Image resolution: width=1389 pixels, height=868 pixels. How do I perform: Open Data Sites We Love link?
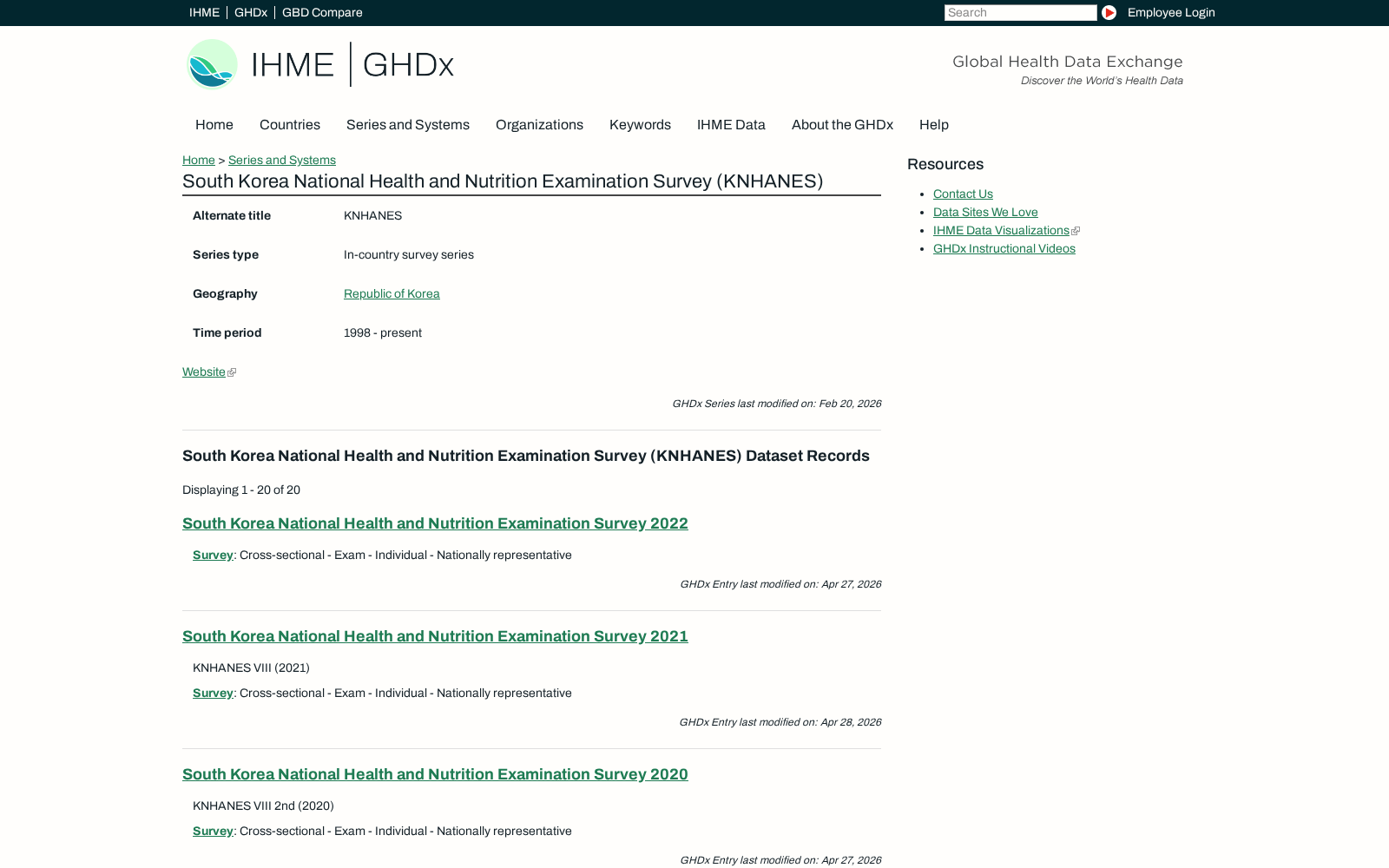985,212
